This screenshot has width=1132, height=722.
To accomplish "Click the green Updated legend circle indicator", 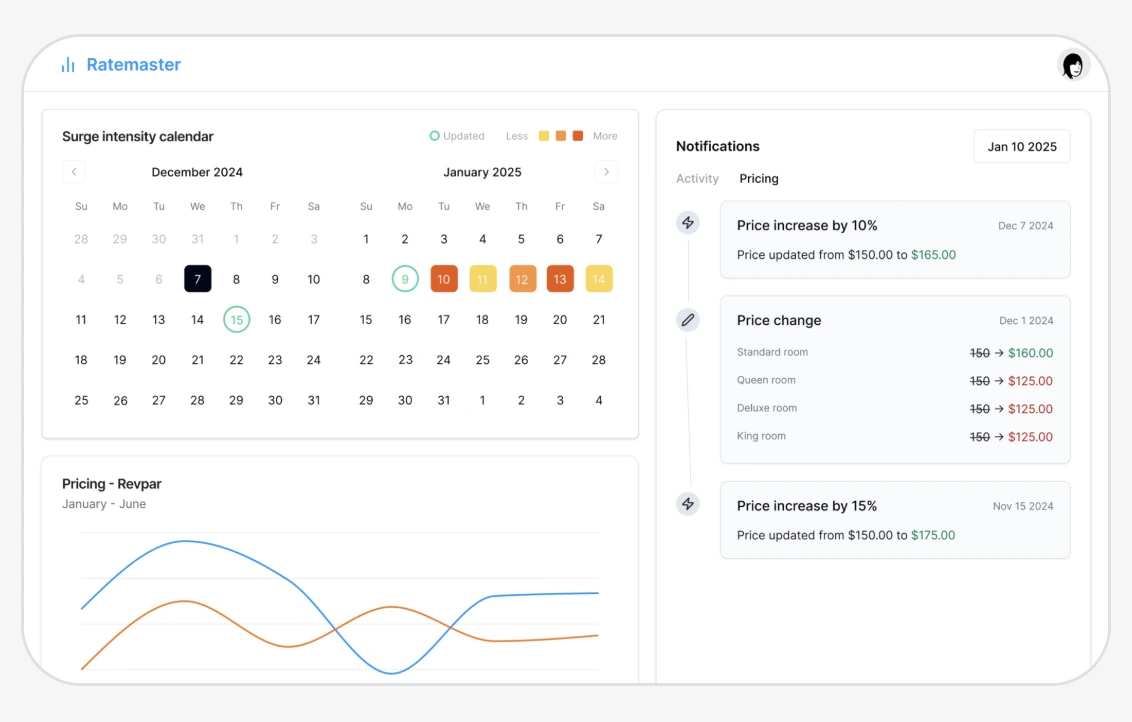I will [x=434, y=135].
